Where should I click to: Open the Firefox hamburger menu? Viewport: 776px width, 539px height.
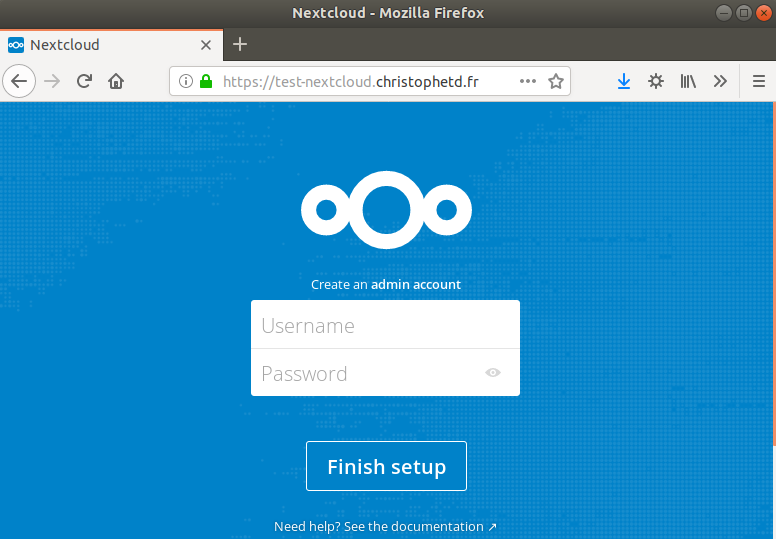[x=759, y=81]
